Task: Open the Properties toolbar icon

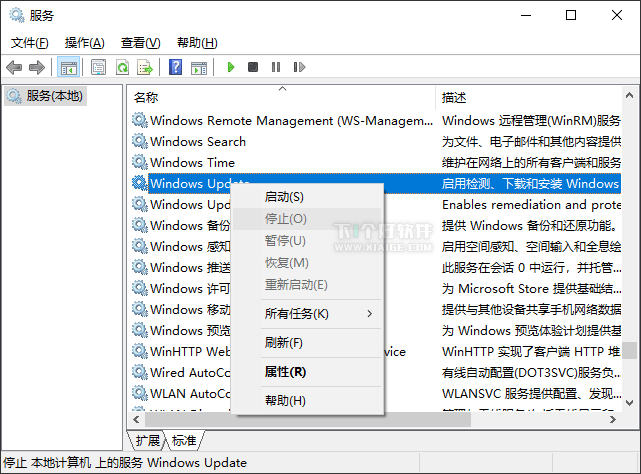Action: point(99,67)
